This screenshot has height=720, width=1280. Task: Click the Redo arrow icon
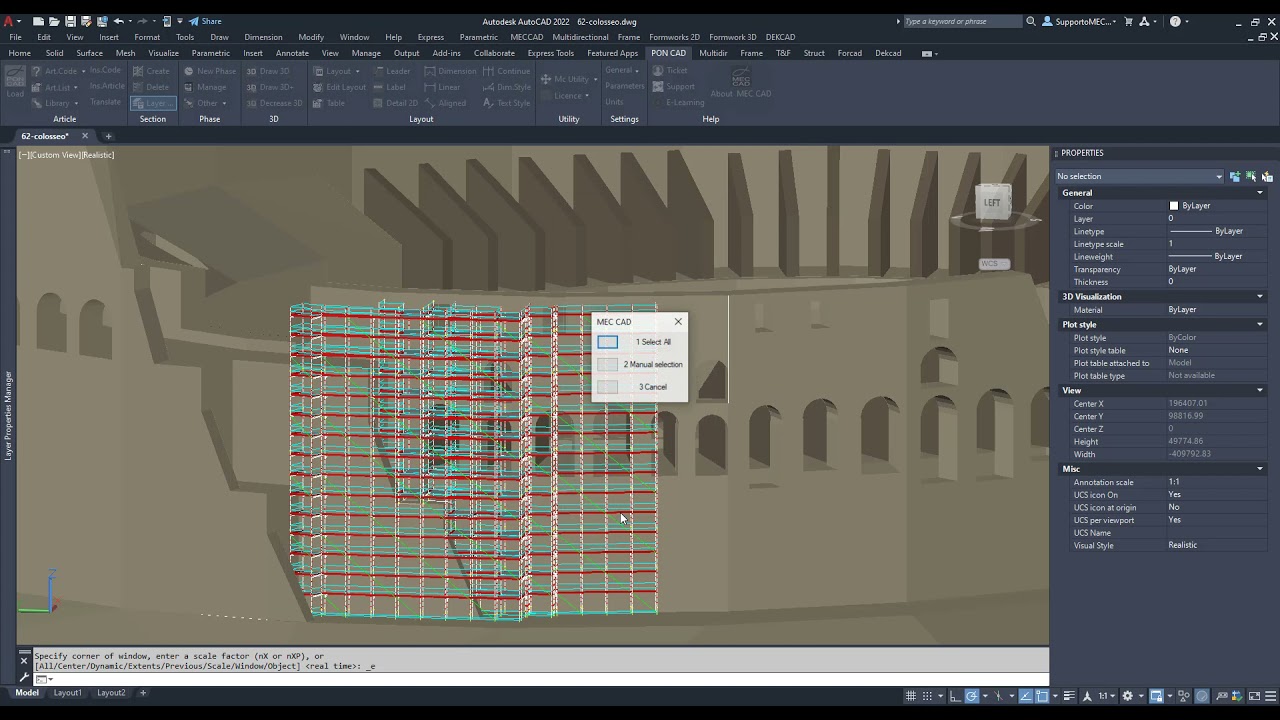143,21
